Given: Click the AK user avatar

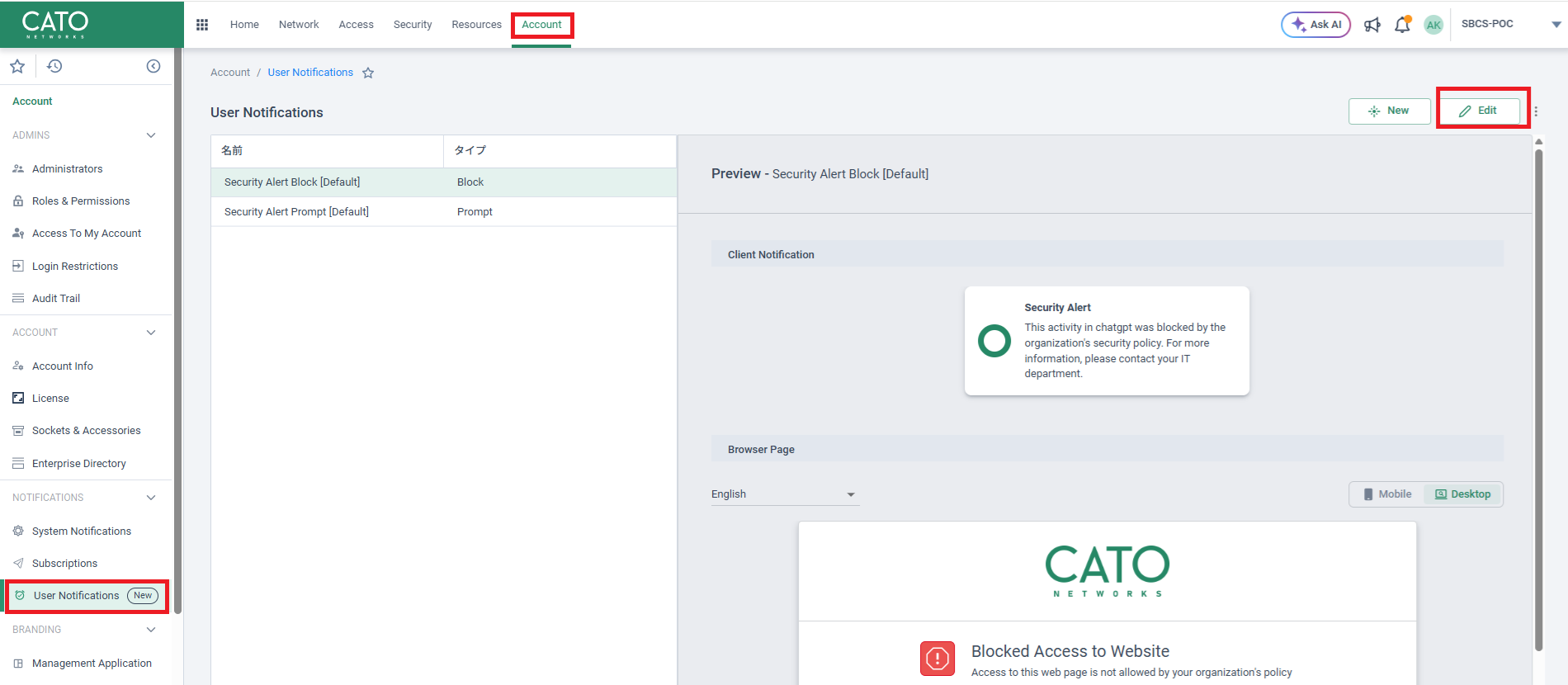Looking at the screenshot, I should point(1433,25).
